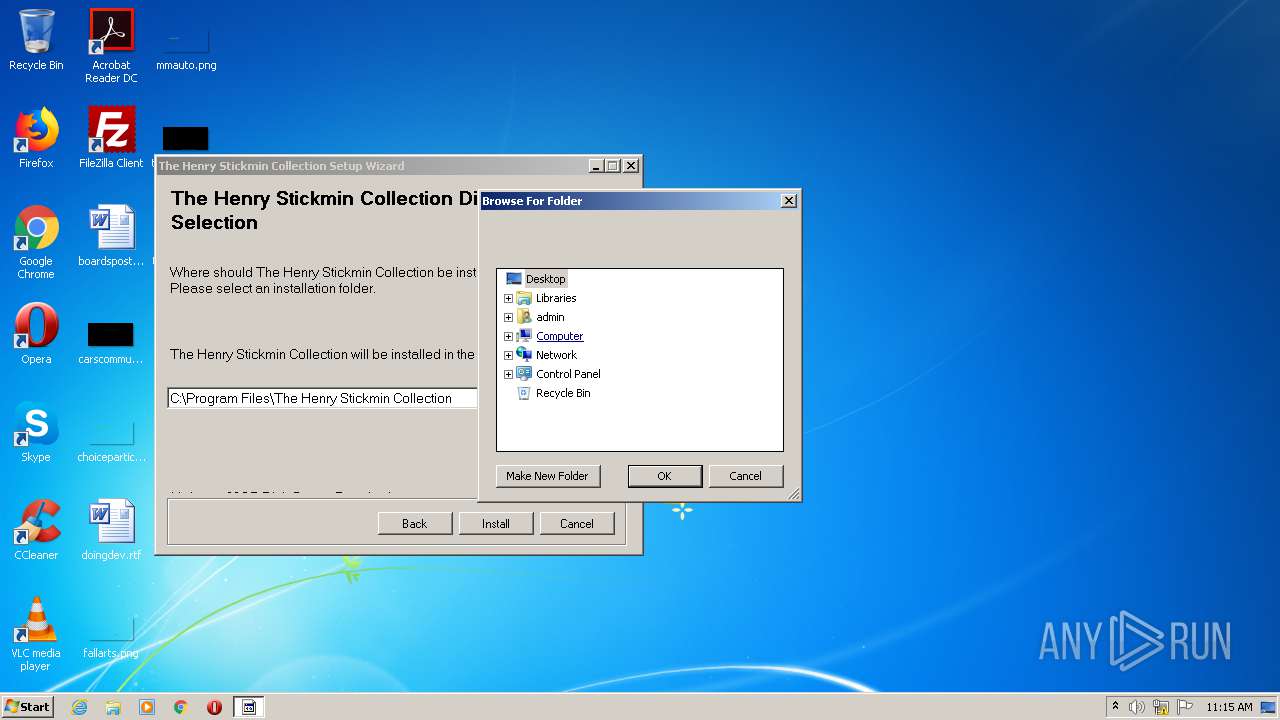
Task: Launch Google Chrome desktop shortcut
Action: tap(36, 242)
